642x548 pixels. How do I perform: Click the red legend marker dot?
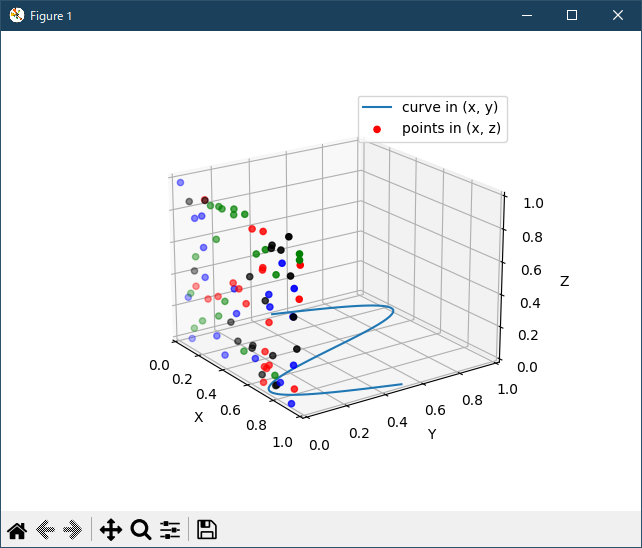tap(377, 129)
